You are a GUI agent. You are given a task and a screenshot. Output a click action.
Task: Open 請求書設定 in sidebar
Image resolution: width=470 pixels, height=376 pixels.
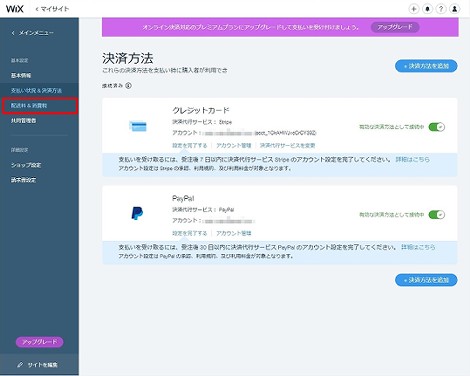[23, 180]
